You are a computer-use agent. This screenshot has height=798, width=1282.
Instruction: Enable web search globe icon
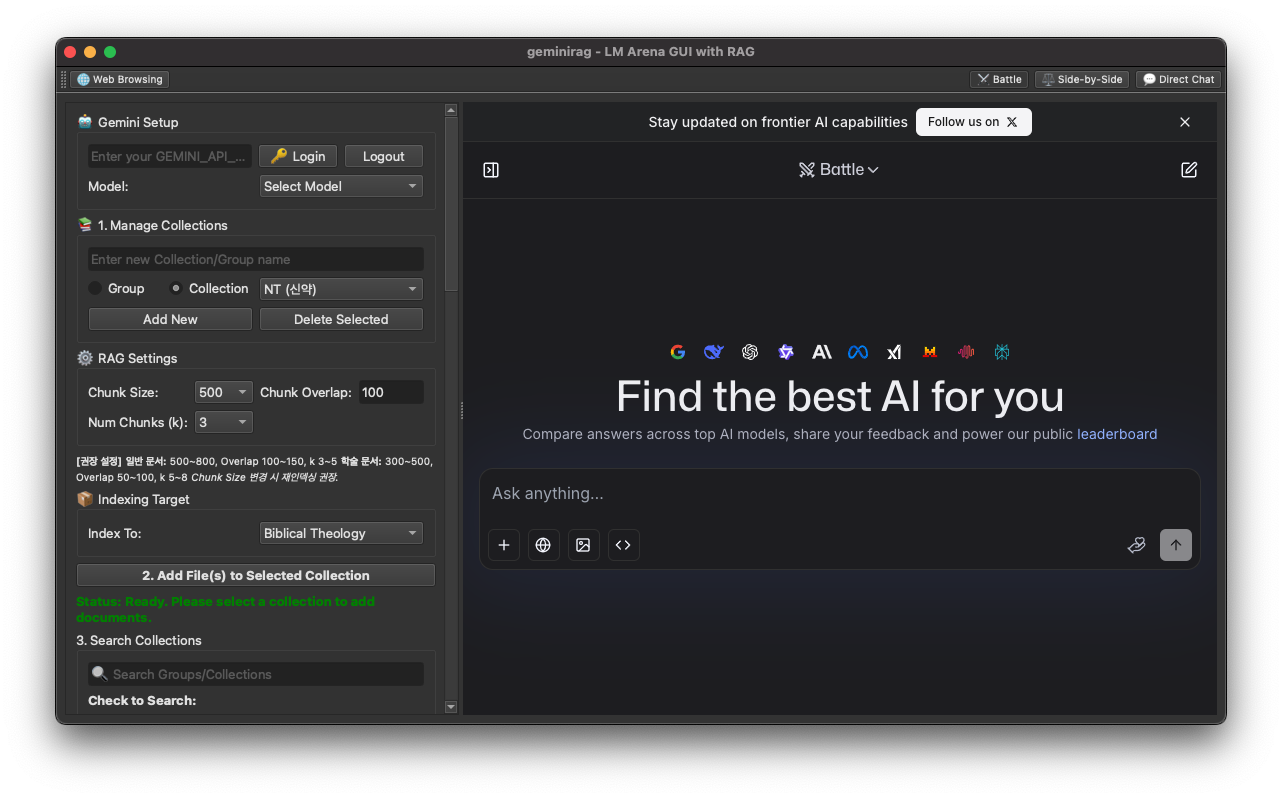point(544,545)
